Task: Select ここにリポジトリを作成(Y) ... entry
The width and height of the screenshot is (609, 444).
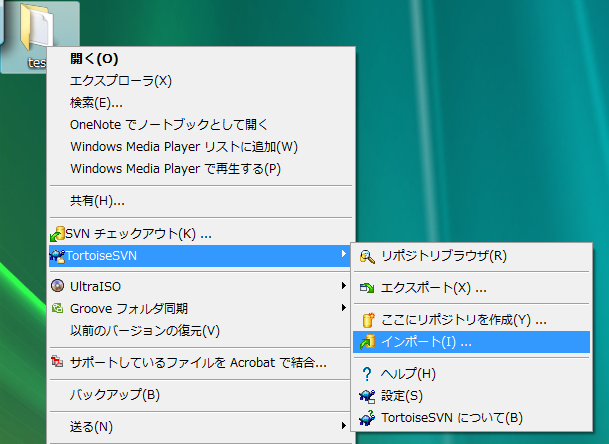Action: pos(472,320)
